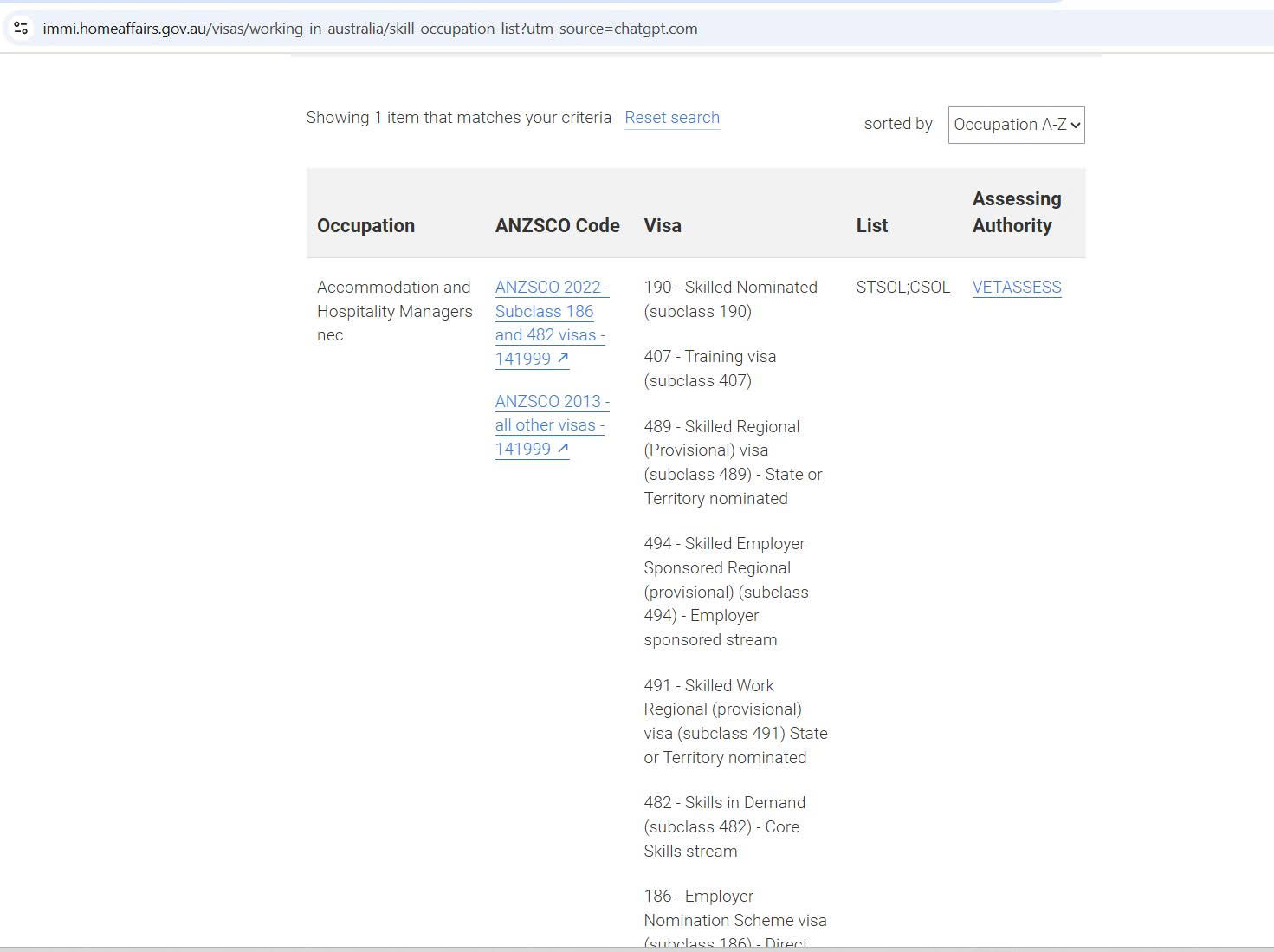Click the STSOL;CSOL list value
Screen dimensions: 1274x952
click(902, 287)
